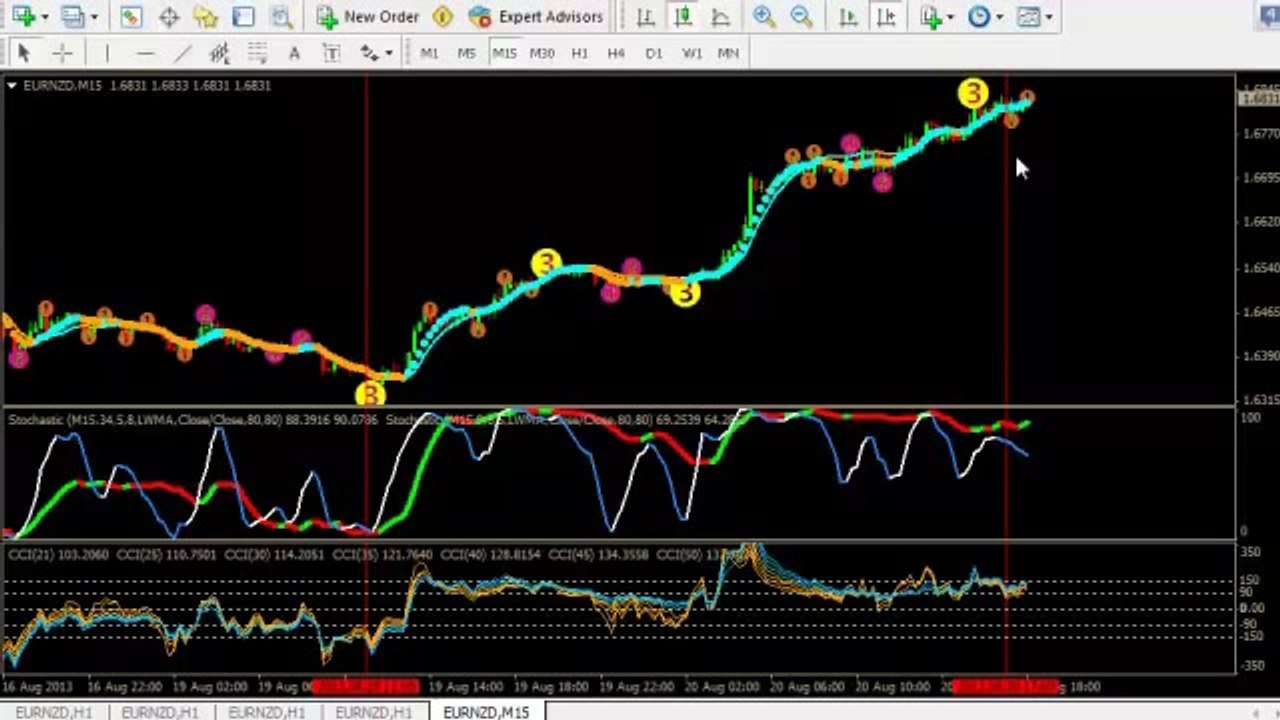Switch timeframe to MN

click(x=728, y=53)
